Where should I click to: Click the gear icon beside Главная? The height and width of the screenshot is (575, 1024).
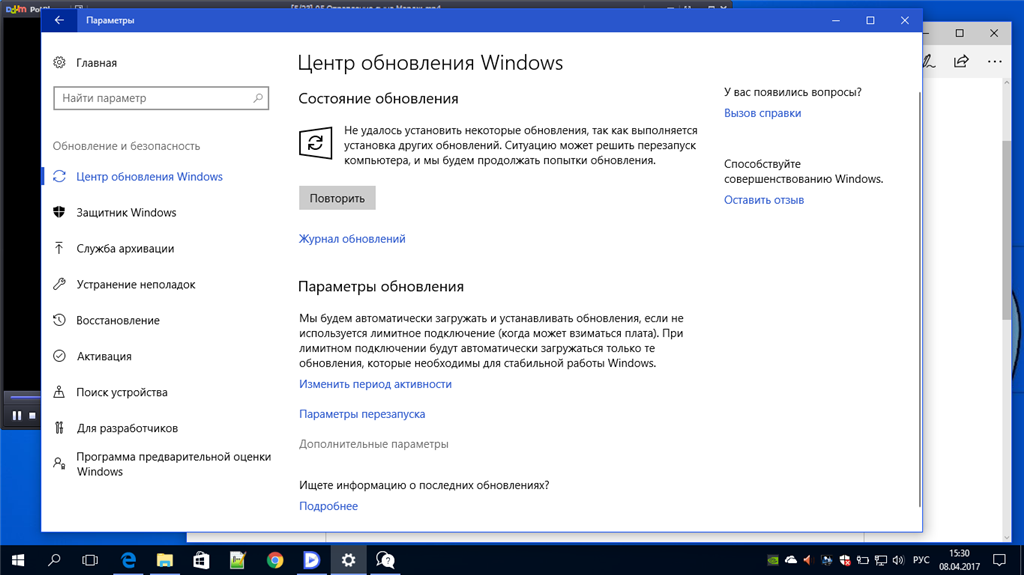point(59,62)
